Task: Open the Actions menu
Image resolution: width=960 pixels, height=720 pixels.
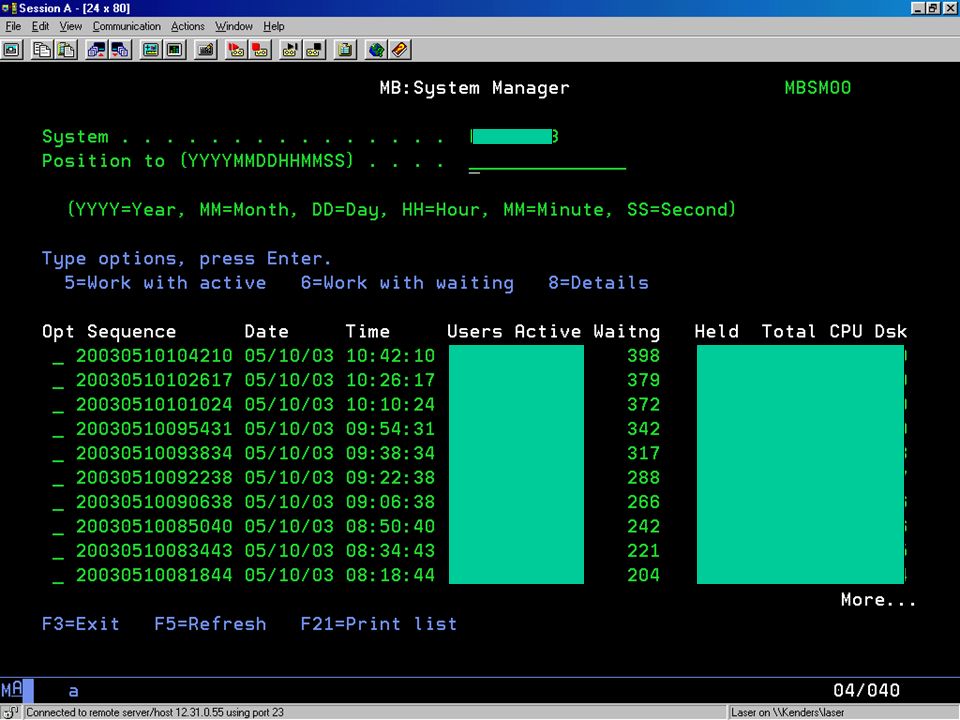Action: tap(187, 26)
